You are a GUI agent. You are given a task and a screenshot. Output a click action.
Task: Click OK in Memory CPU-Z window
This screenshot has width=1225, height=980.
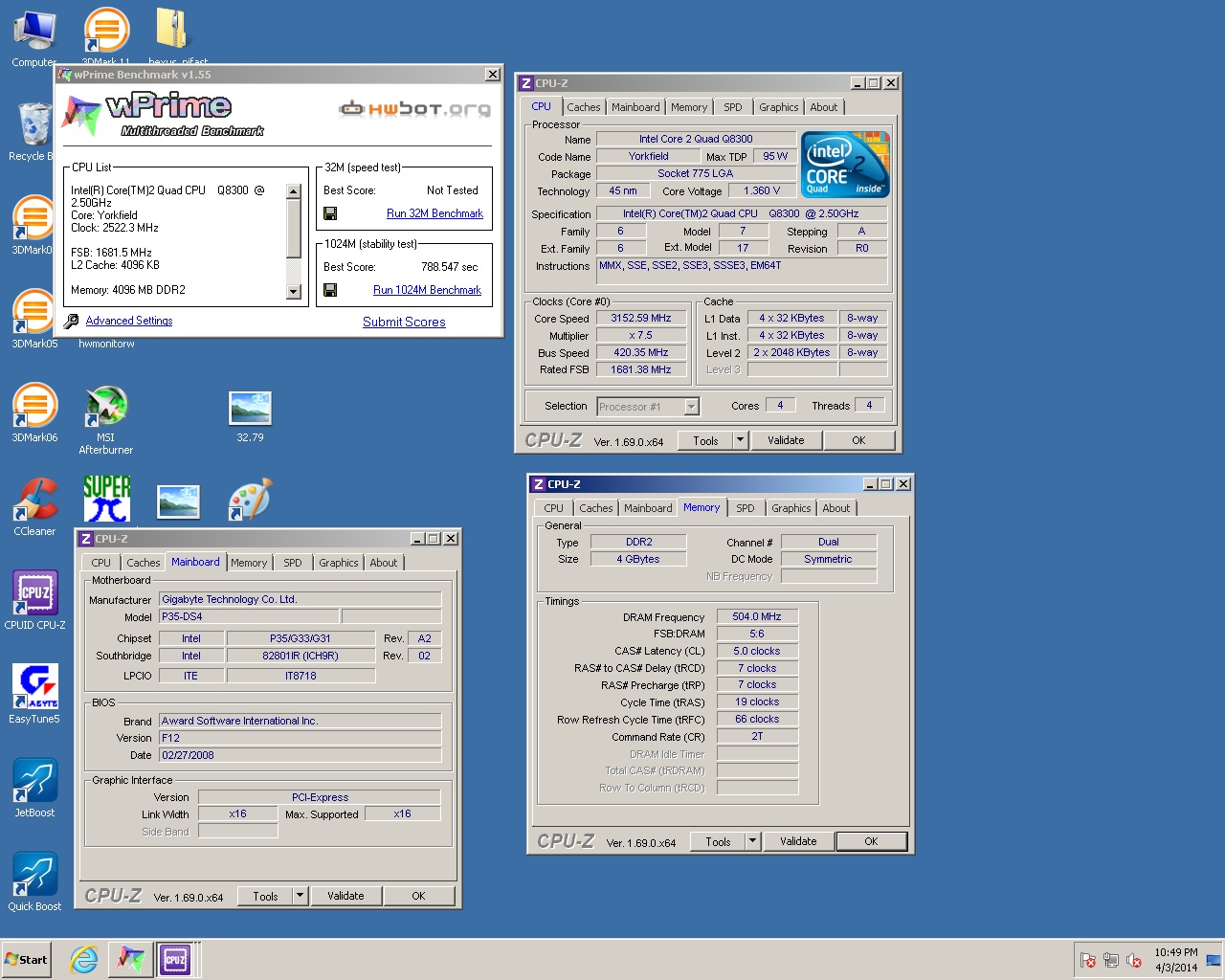(x=871, y=841)
